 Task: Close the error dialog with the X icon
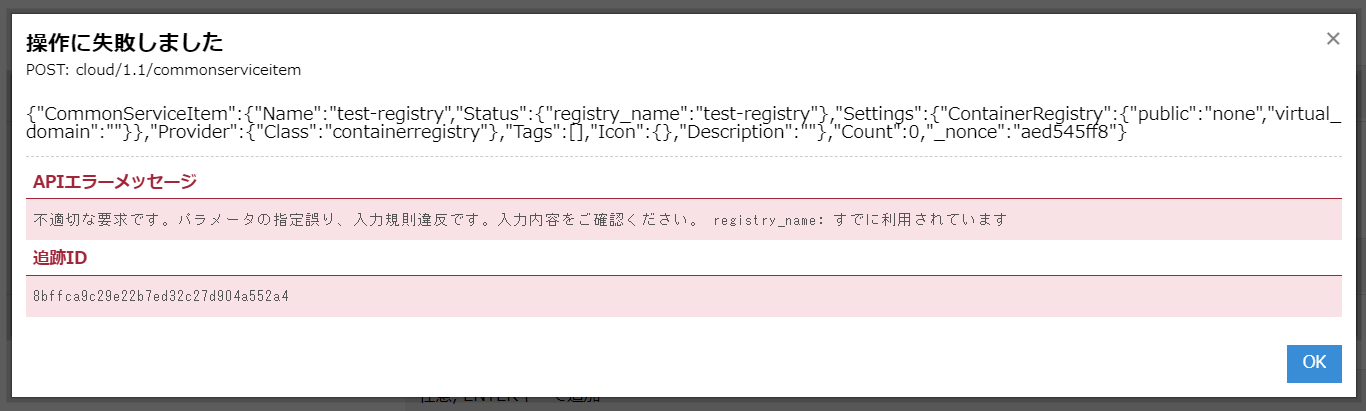1332,39
